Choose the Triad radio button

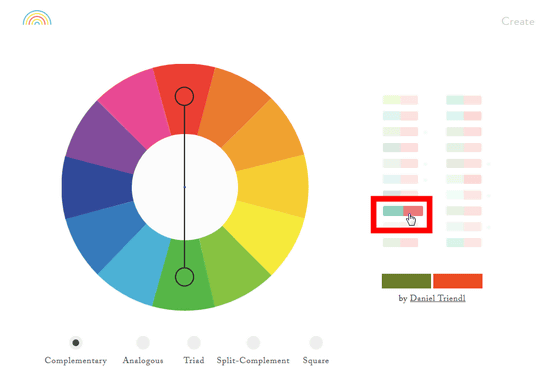click(x=194, y=343)
